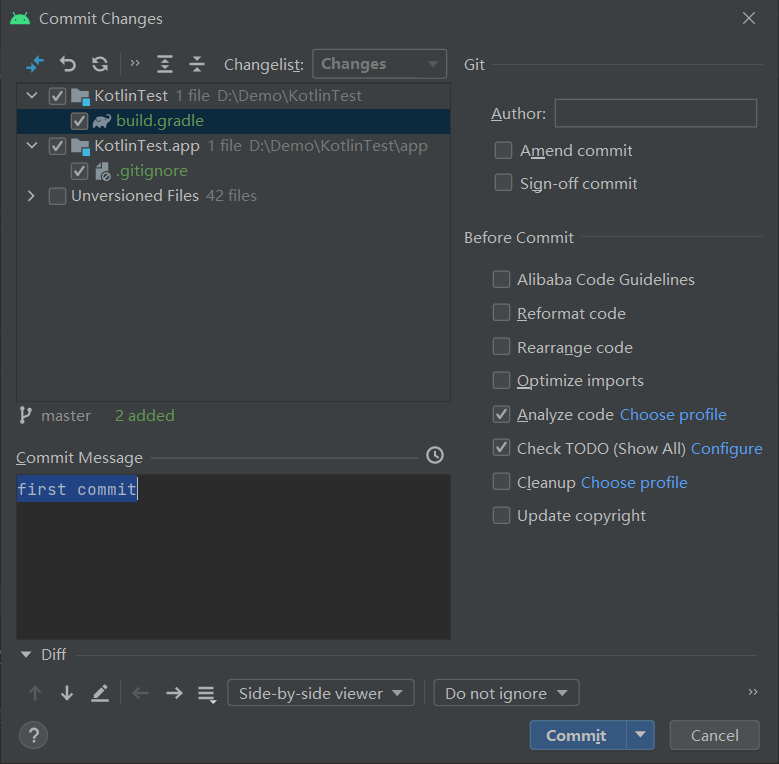Uncheck the KotlinTest.app checkbox
The image size is (779, 764).
click(x=57, y=146)
